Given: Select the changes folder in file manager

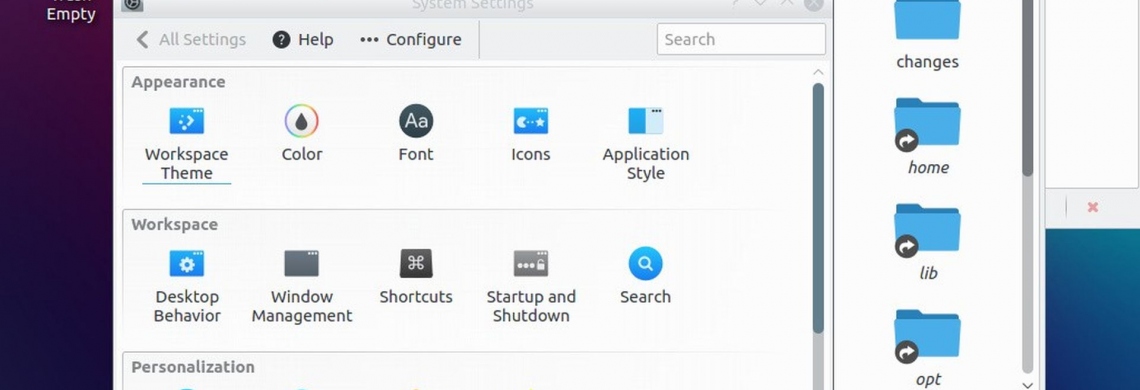Looking at the screenshot, I should [x=927, y=36].
